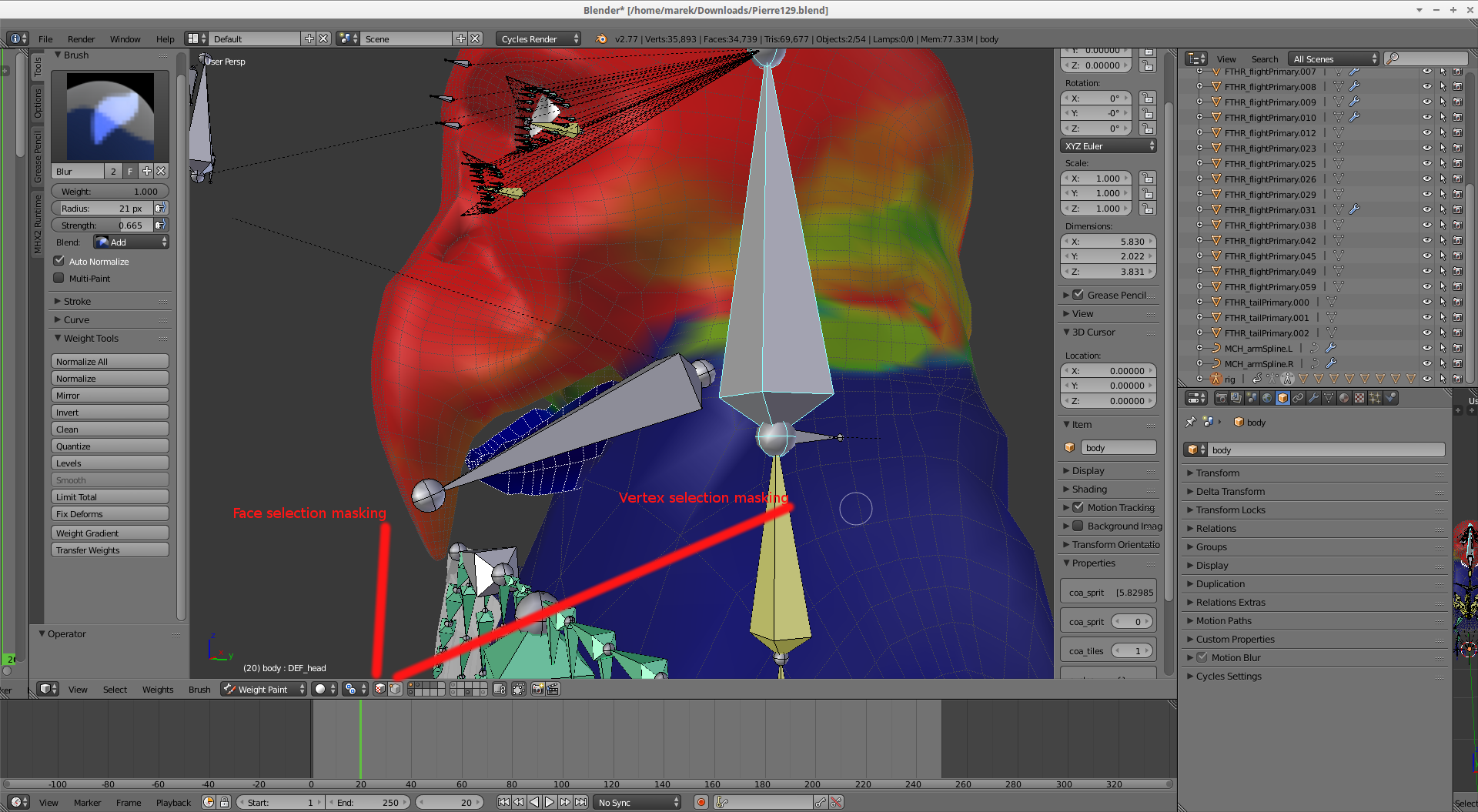Viewport: 1478px width, 812px height.
Task: Open the Physics properties tab
Action: click(x=1390, y=398)
